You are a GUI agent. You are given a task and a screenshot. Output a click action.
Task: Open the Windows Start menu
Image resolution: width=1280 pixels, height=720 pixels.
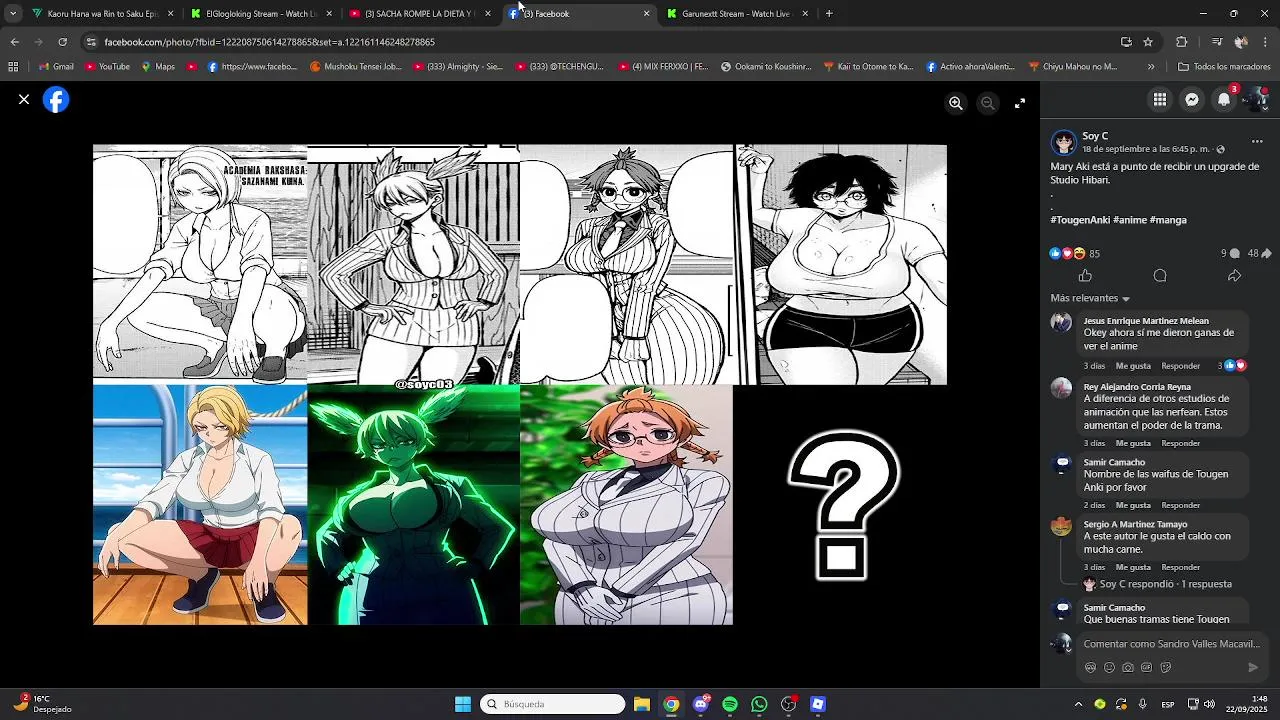click(463, 704)
